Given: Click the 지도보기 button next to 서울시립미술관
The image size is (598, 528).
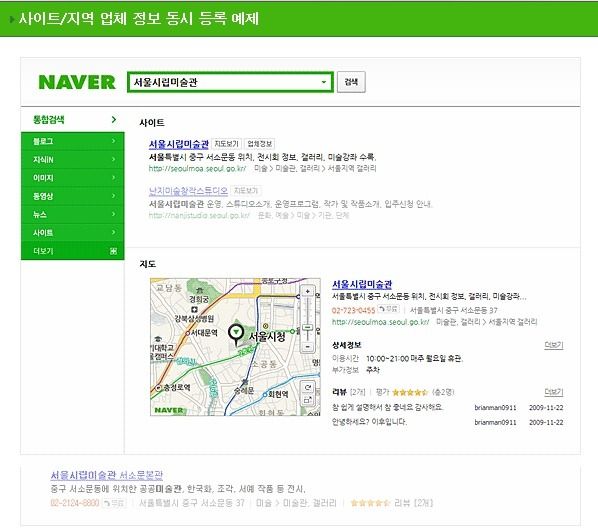Looking at the screenshot, I should (x=227, y=144).
